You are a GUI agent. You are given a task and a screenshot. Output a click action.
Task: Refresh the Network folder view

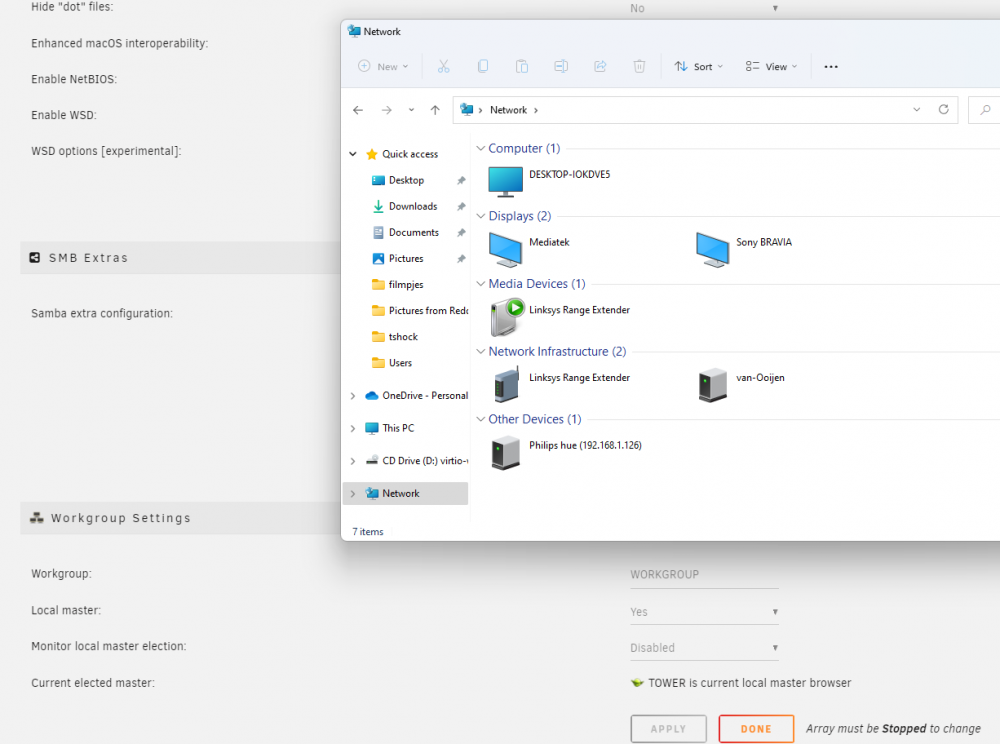(x=943, y=110)
